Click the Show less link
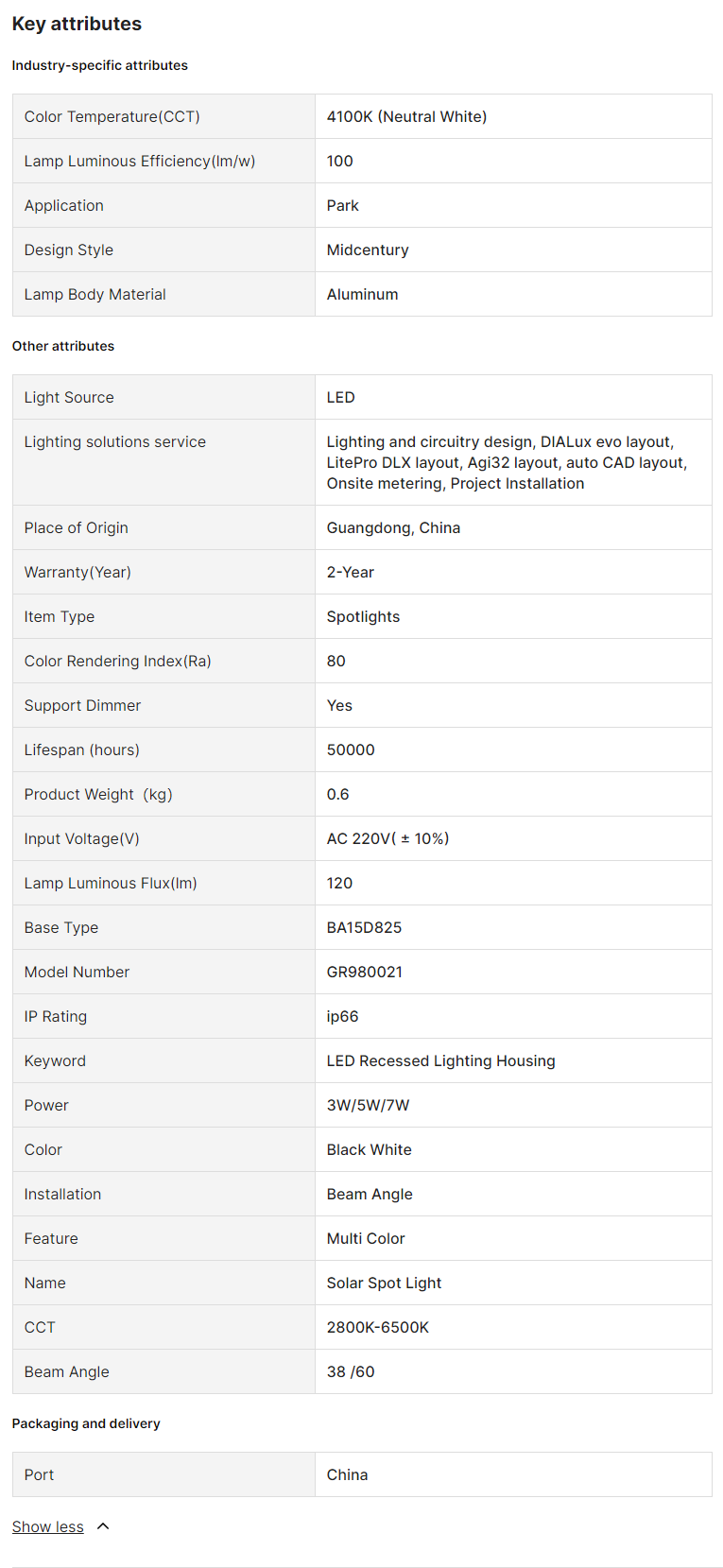 point(47,1526)
